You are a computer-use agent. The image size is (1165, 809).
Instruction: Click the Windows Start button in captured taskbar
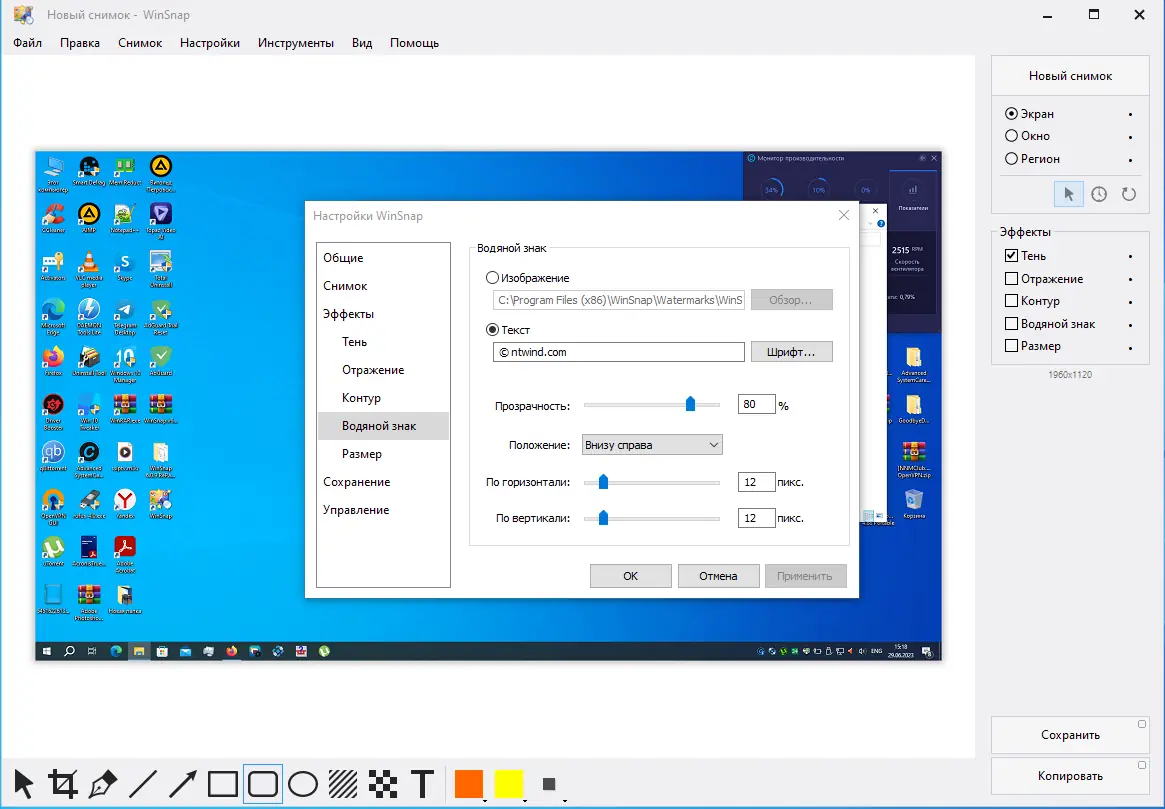47,652
